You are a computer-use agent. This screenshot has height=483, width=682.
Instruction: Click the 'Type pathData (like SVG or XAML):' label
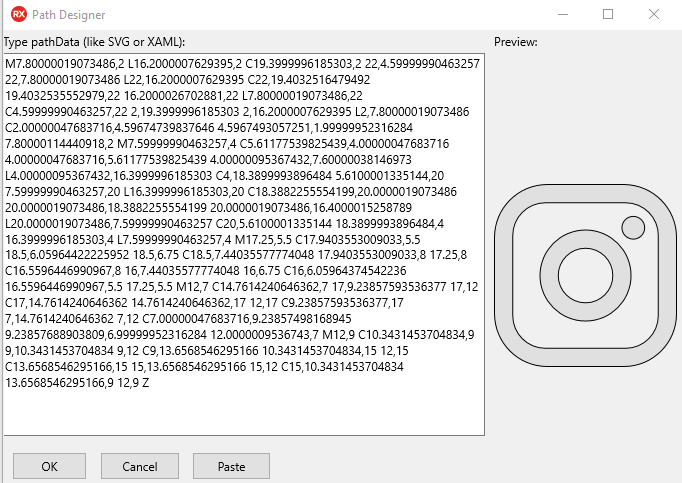point(95,42)
